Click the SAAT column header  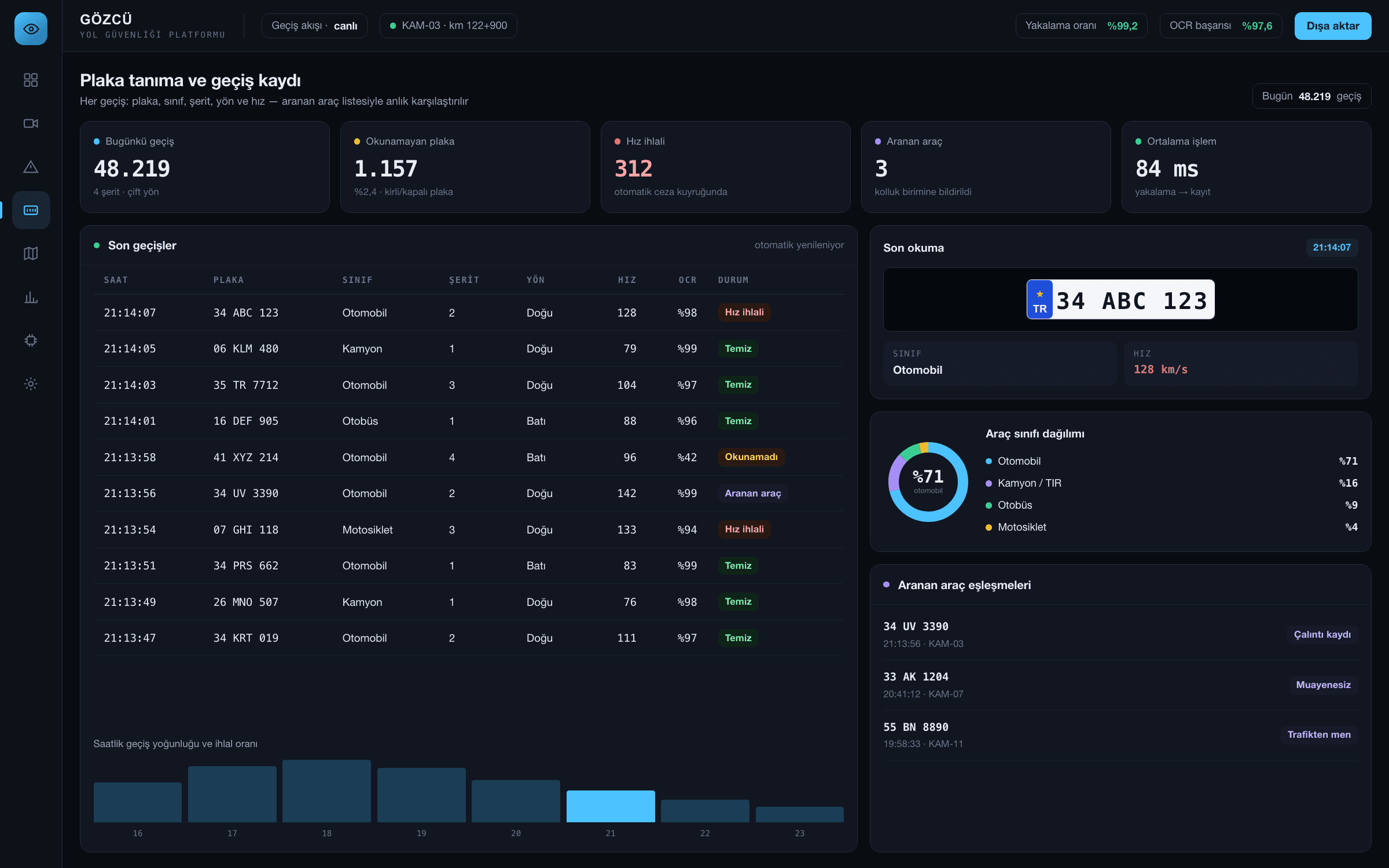pos(116,280)
